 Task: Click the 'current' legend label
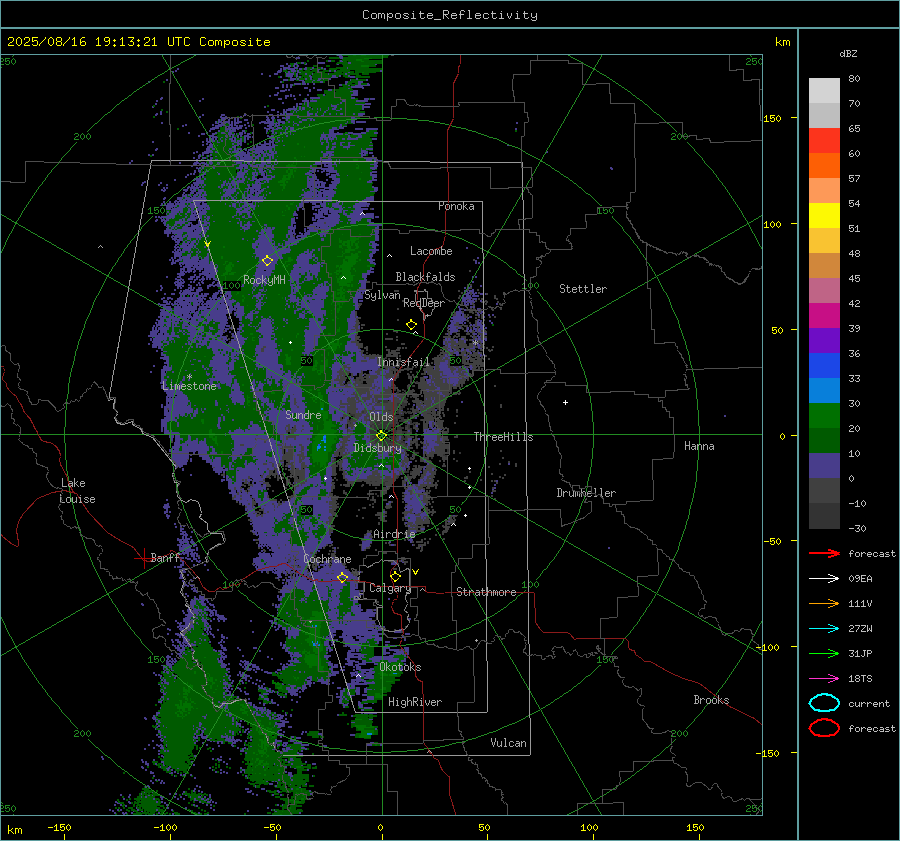[869, 704]
